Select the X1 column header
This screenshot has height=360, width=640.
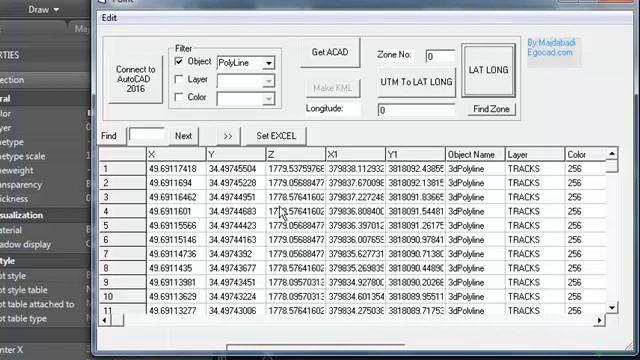click(356, 154)
